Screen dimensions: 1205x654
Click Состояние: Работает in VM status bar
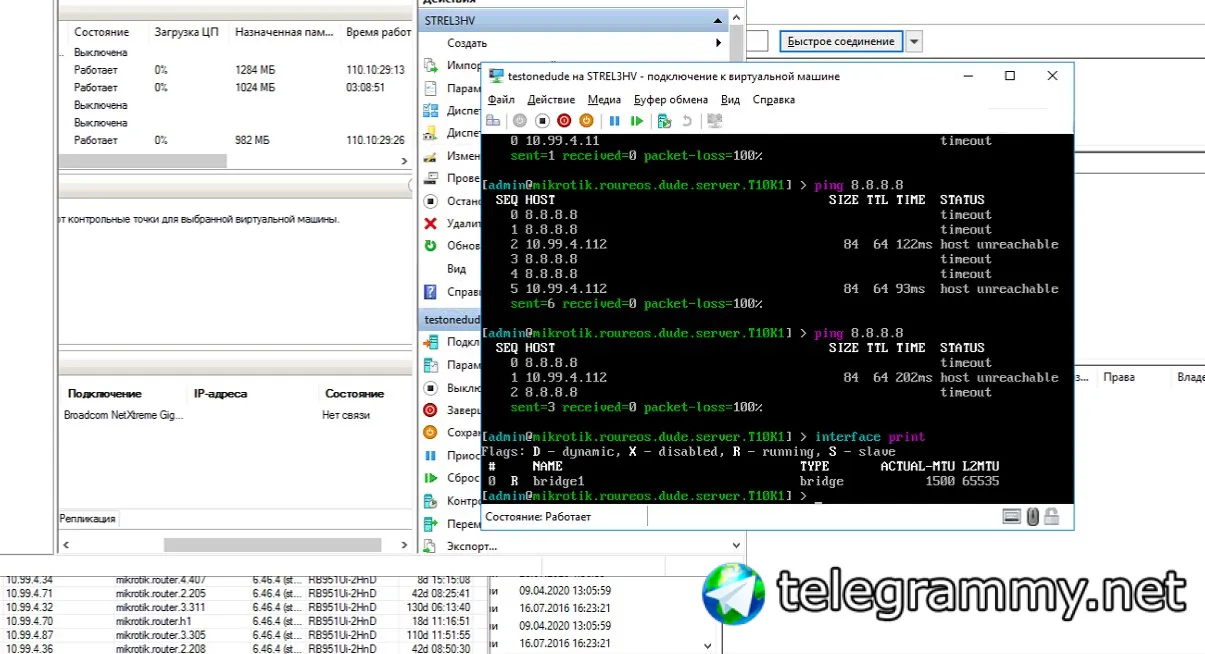point(537,517)
